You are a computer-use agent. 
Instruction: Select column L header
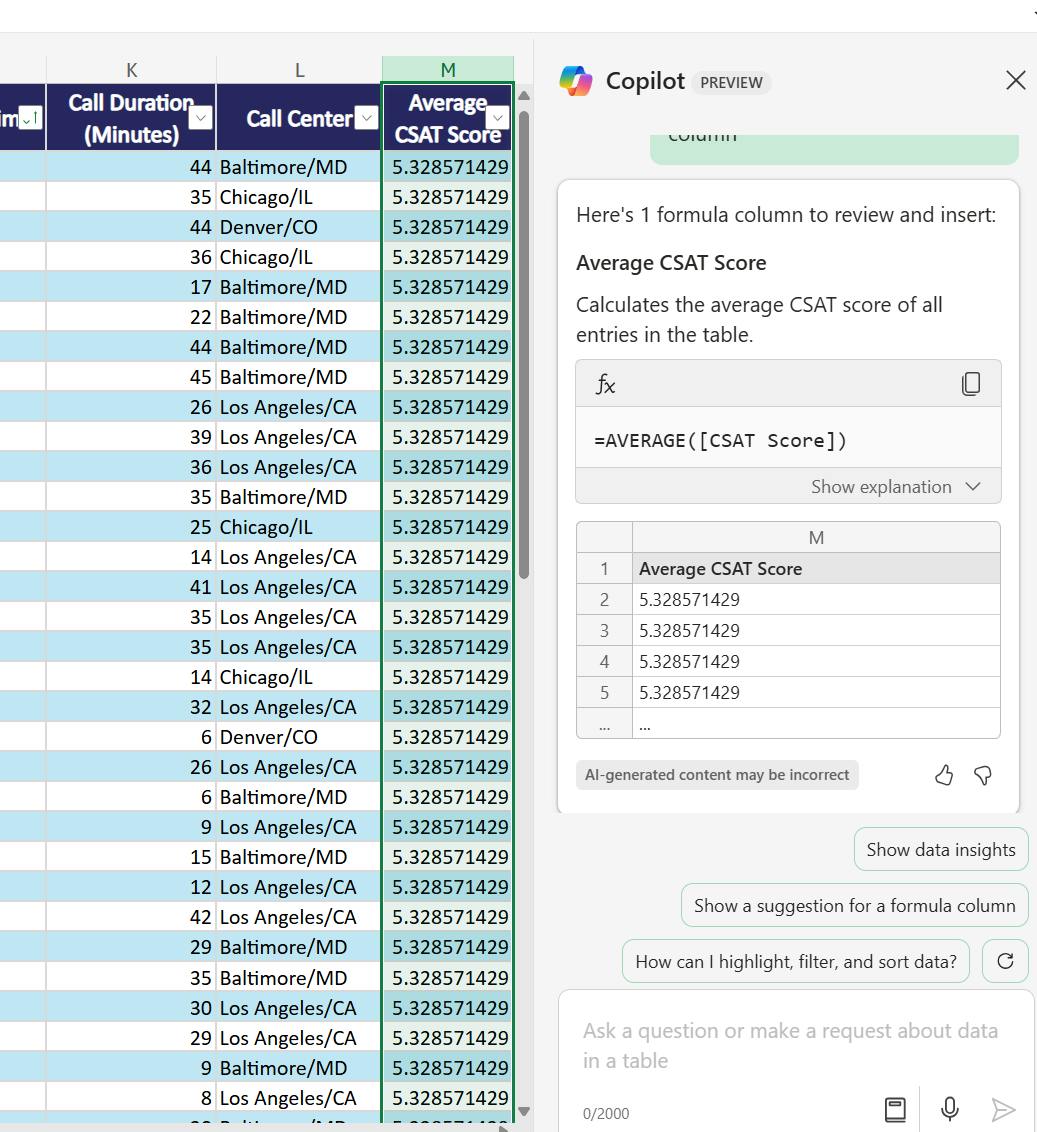tap(299, 70)
